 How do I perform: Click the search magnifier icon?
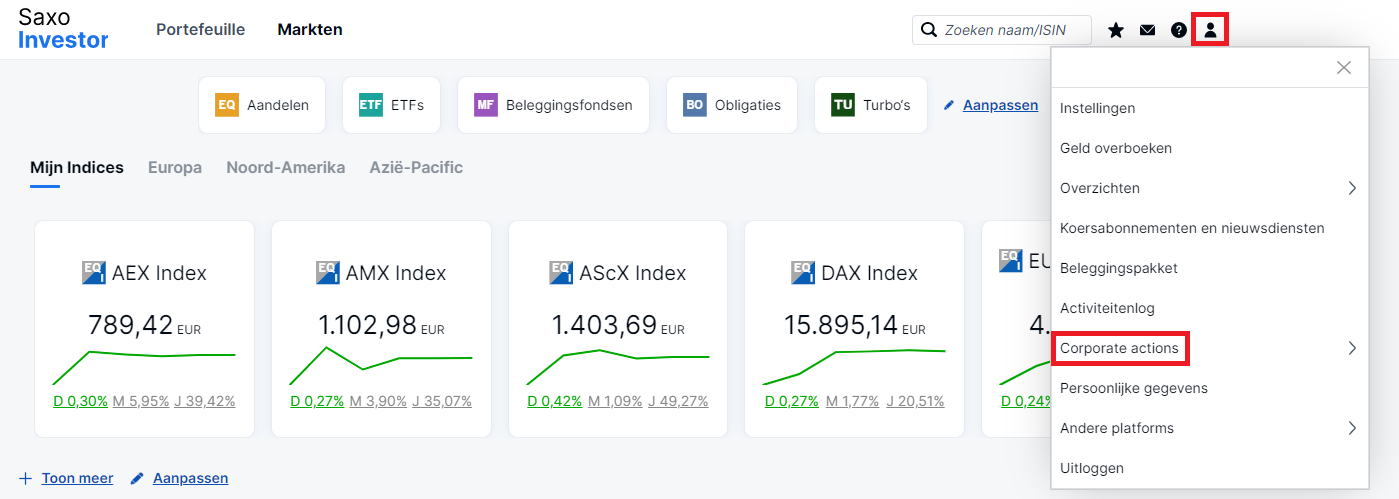pos(928,30)
